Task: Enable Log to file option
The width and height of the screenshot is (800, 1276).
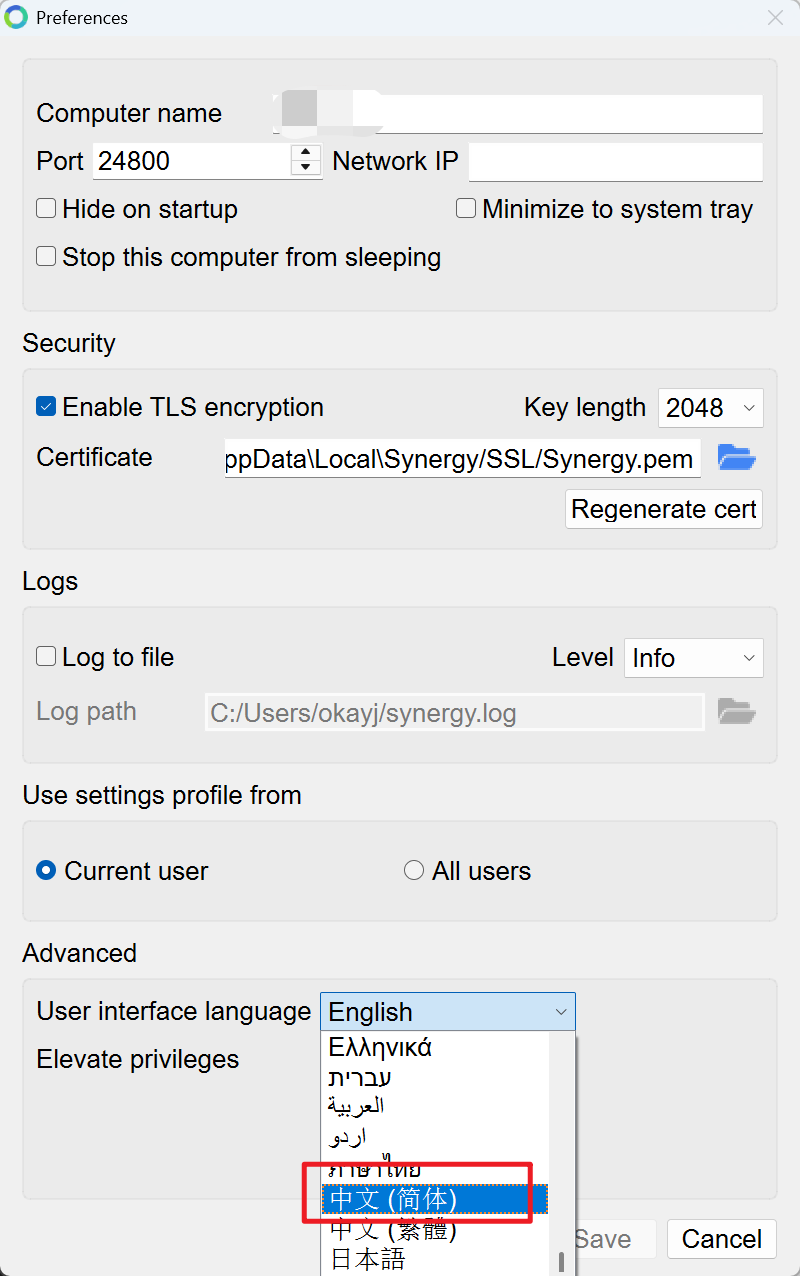Action: pos(46,657)
